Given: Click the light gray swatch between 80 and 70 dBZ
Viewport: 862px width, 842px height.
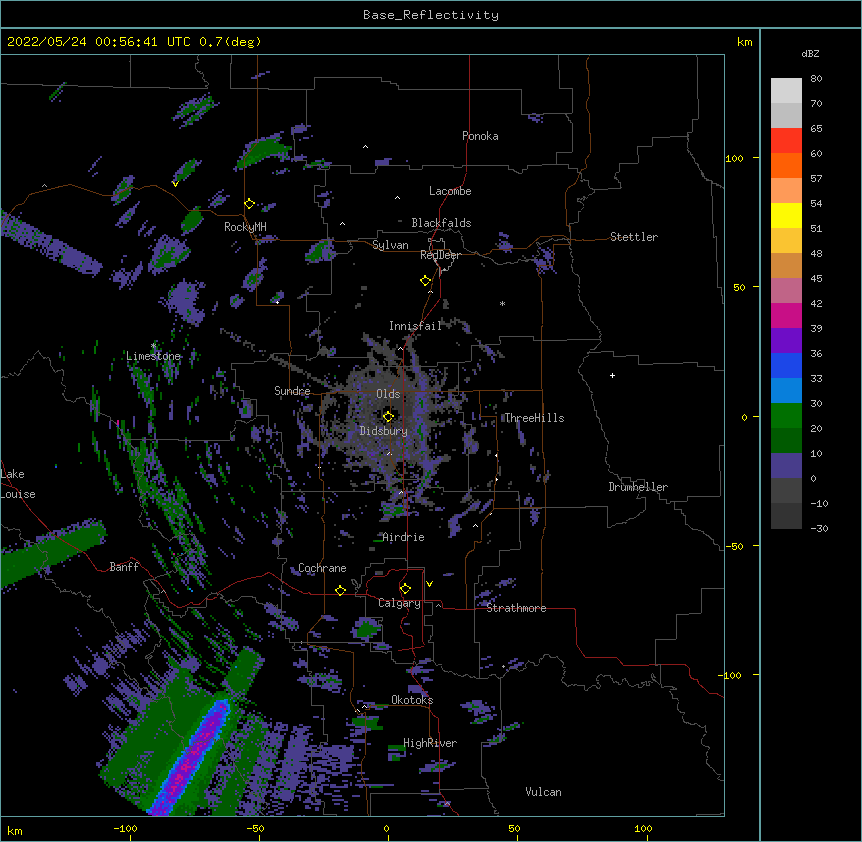Looking at the screenshot, I should (786, 91).
